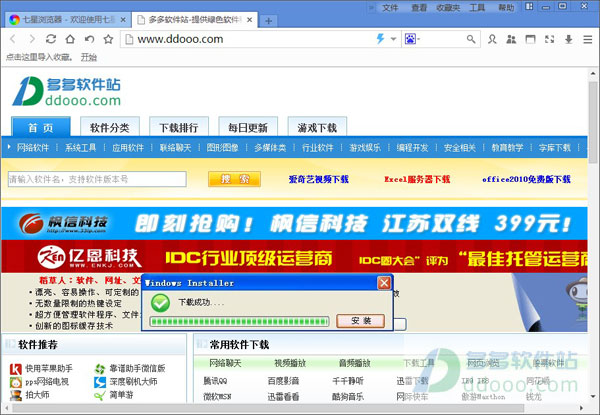
Task: Close the 多多软件站 tab
Action: (249, 20)
